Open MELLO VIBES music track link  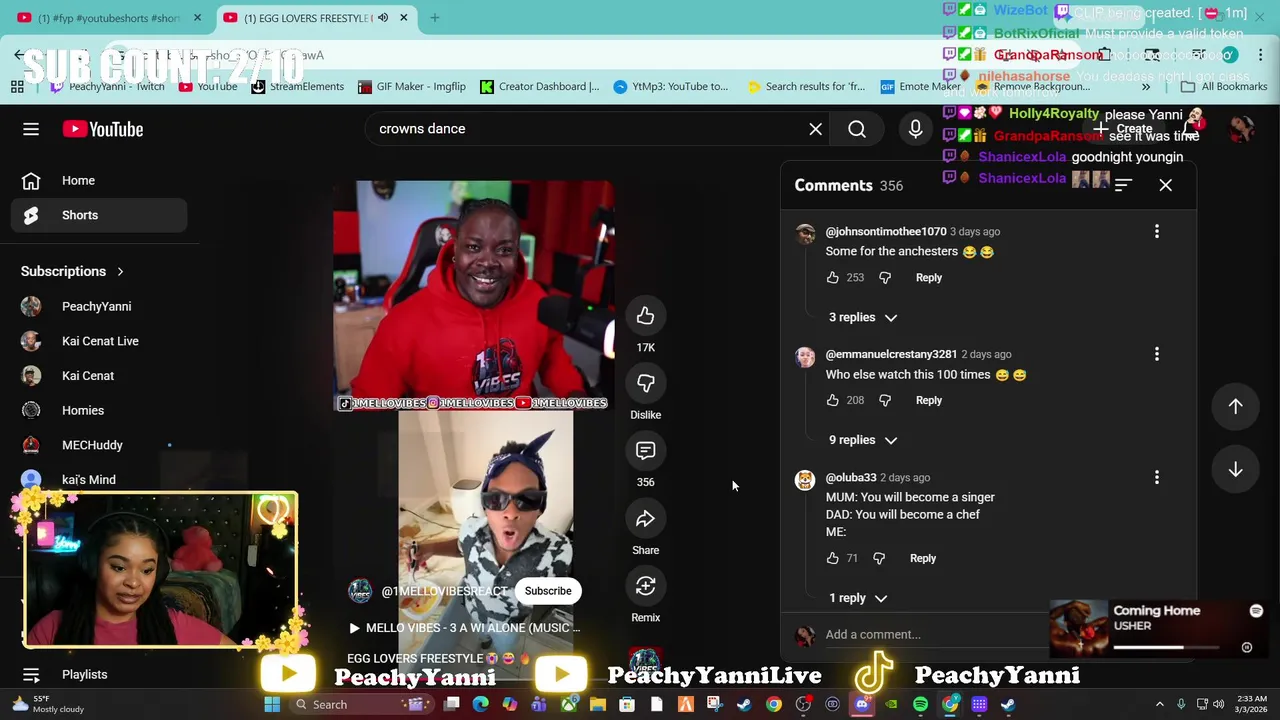(464, 628)
